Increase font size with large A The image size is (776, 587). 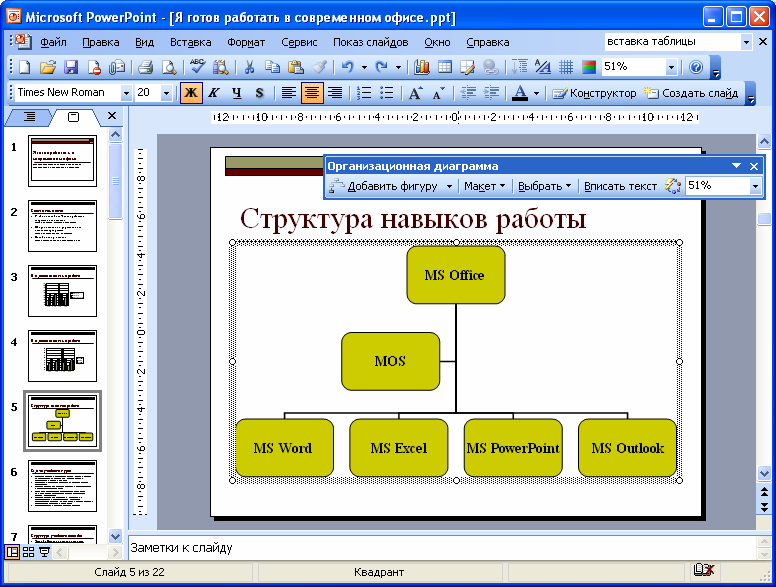[x=415, y=93]
